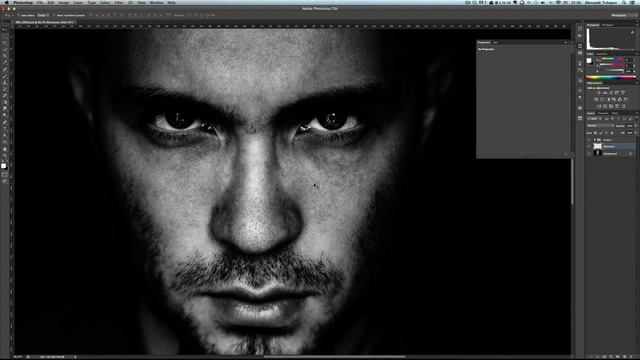This screenshot has width=640, height=360.
Task: Hide the selected layer above Background
Action: 589,146
